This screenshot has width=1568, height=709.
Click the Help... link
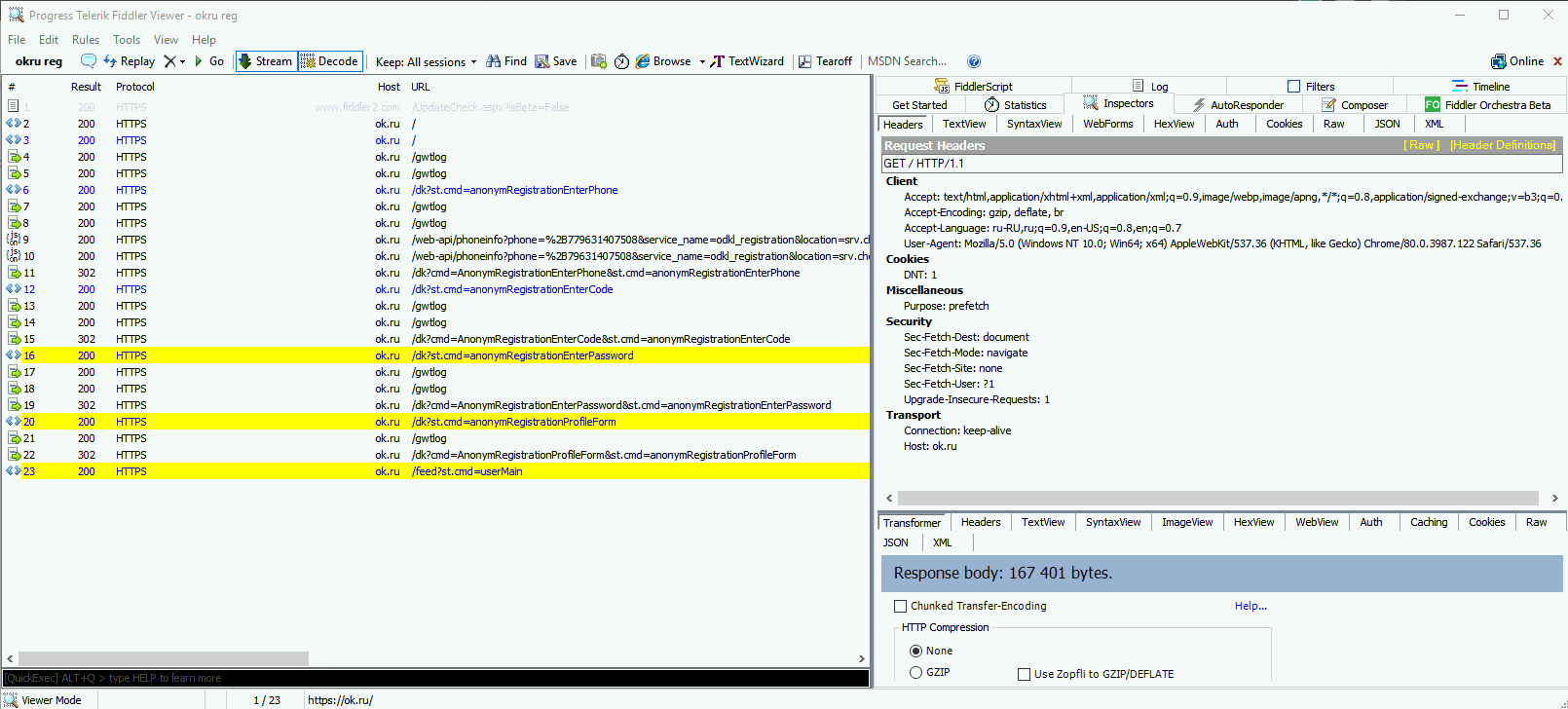(1251, 606)
